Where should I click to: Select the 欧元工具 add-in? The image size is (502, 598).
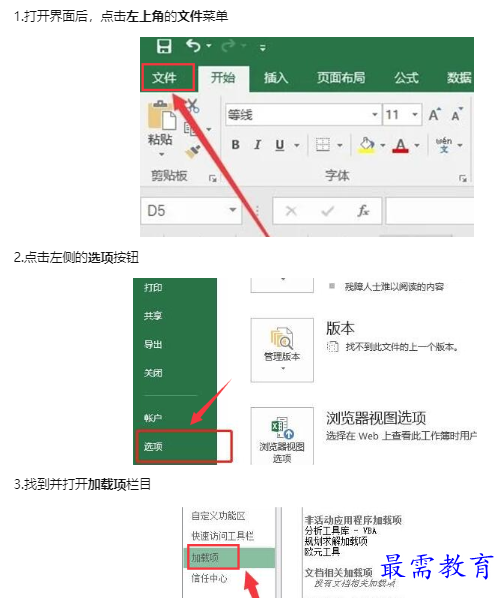(322, 551)
